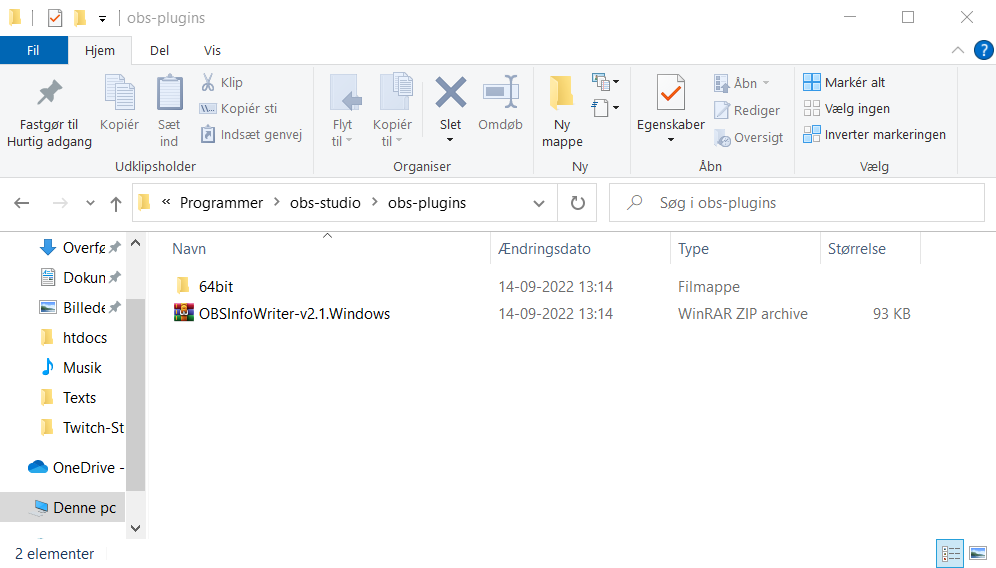
Task: Open the Texts folder in sidebar
Action: pos(67,398)
